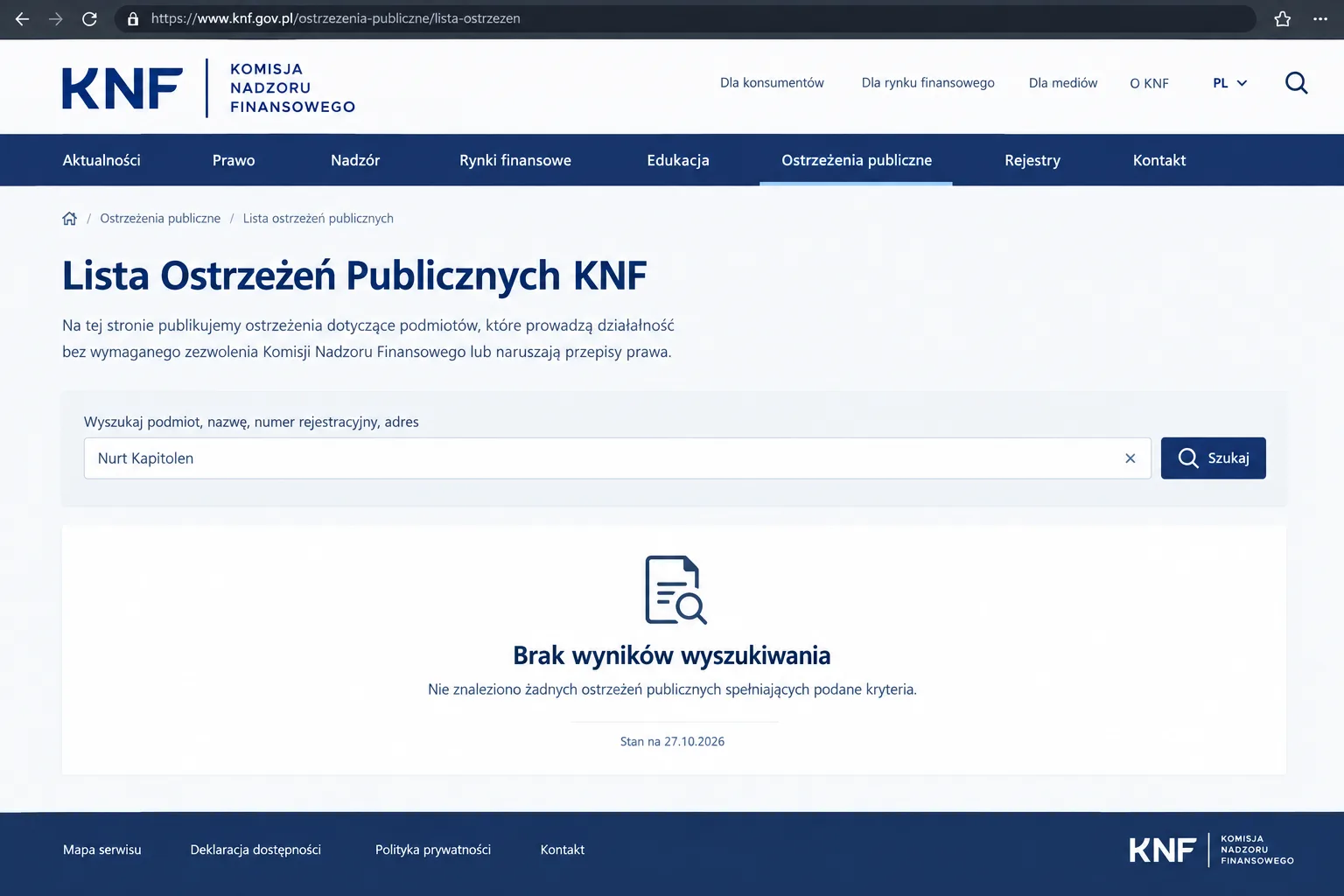Click the padlock site security icon
1344x896 pixels.
click(133, 18)
